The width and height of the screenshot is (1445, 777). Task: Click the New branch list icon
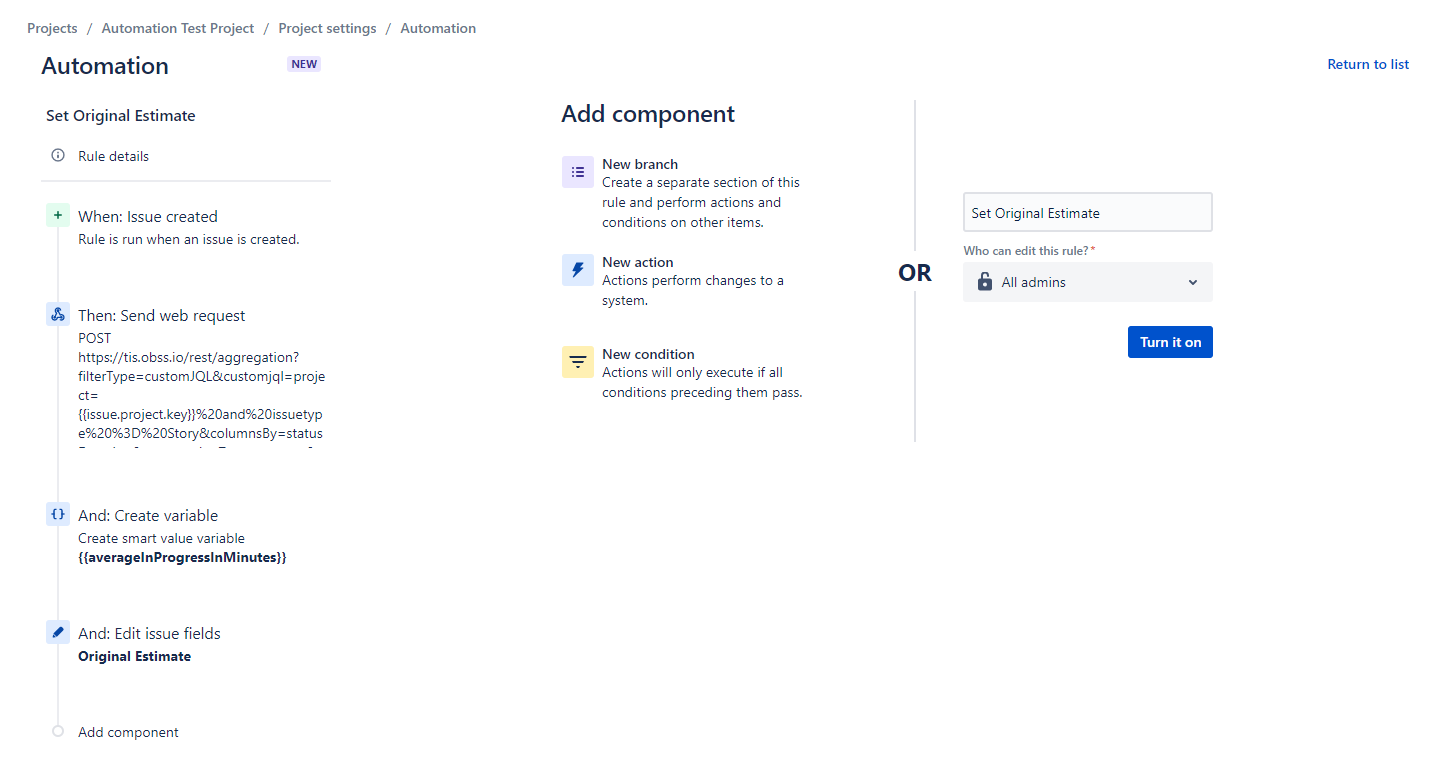578,172
